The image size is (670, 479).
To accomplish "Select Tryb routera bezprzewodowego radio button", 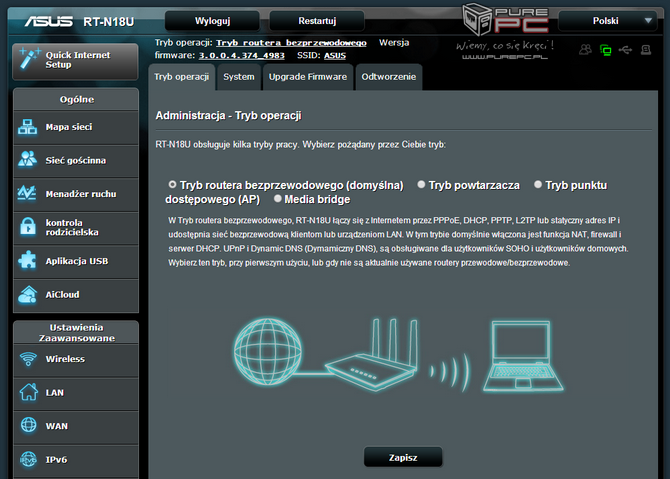I will 172,184.
